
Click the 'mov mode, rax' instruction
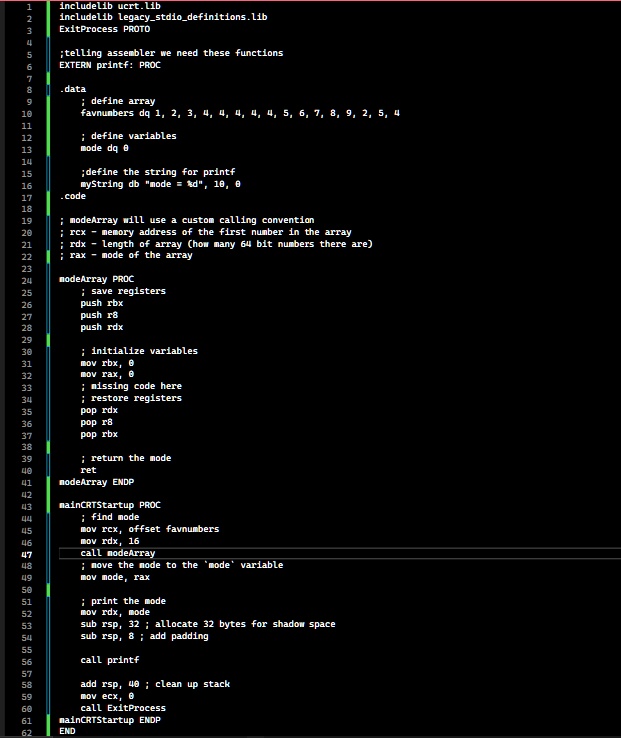[x=115, y=577]
